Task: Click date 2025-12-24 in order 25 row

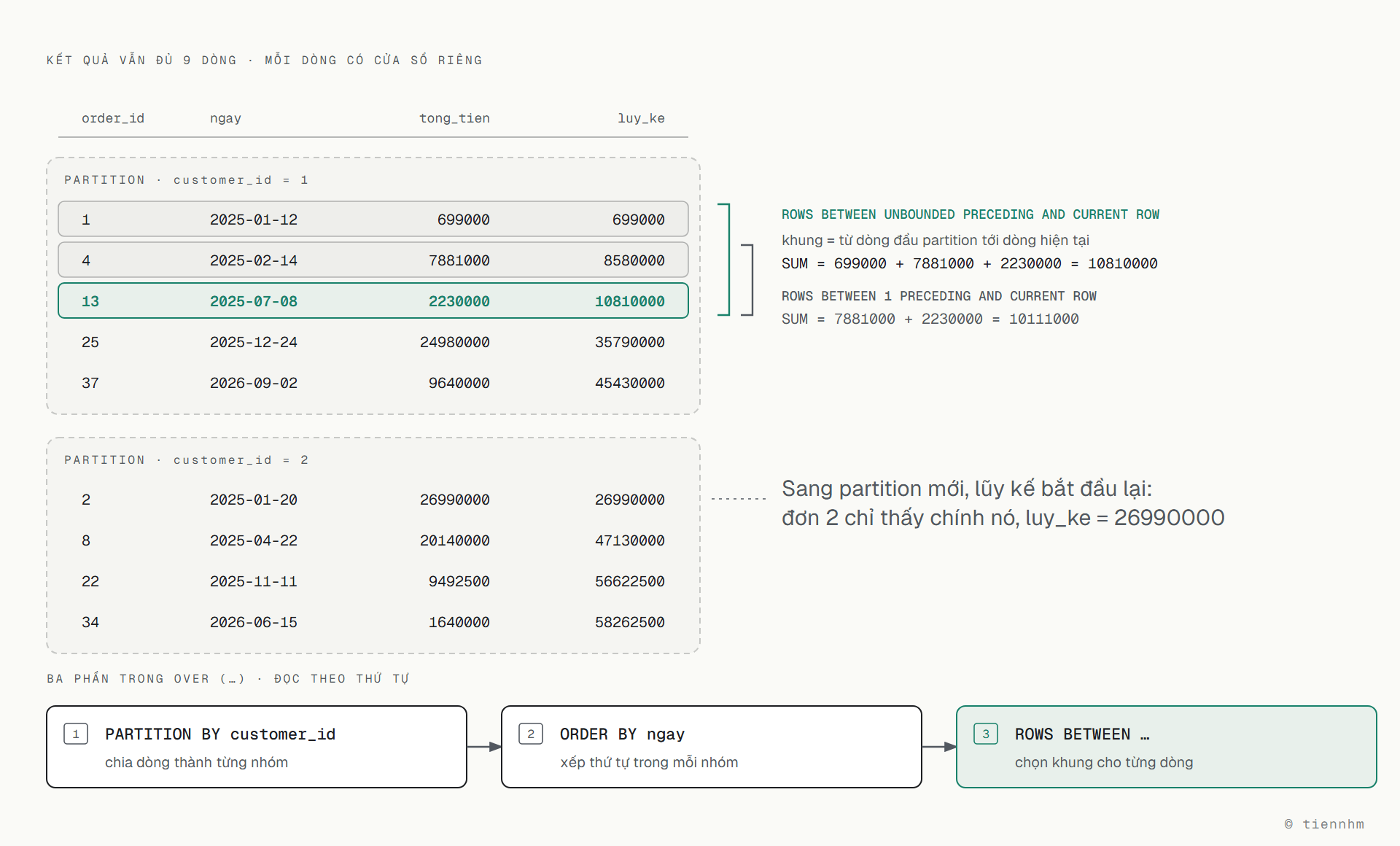Action: tap(254, 342)
